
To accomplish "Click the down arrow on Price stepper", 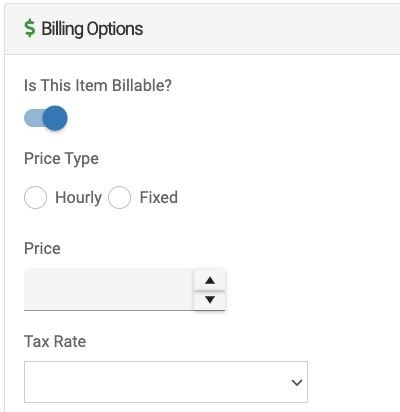I will [x=210, y=300].
